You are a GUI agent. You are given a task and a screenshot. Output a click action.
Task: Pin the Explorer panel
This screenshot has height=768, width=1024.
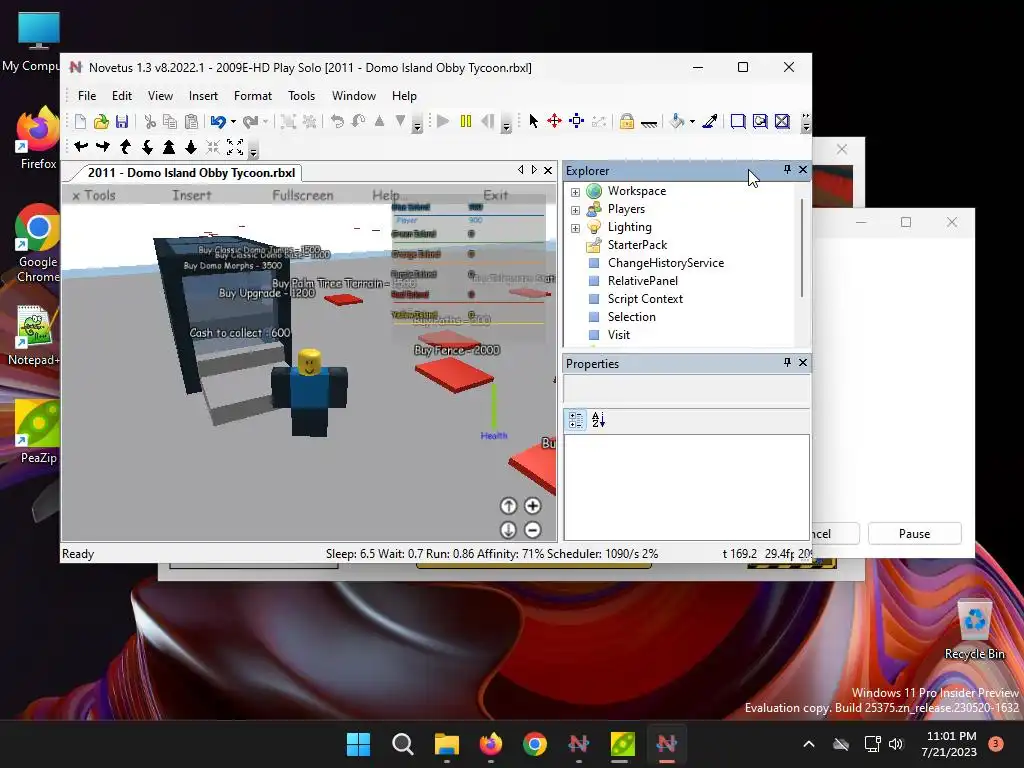click(x=787, y=170)
